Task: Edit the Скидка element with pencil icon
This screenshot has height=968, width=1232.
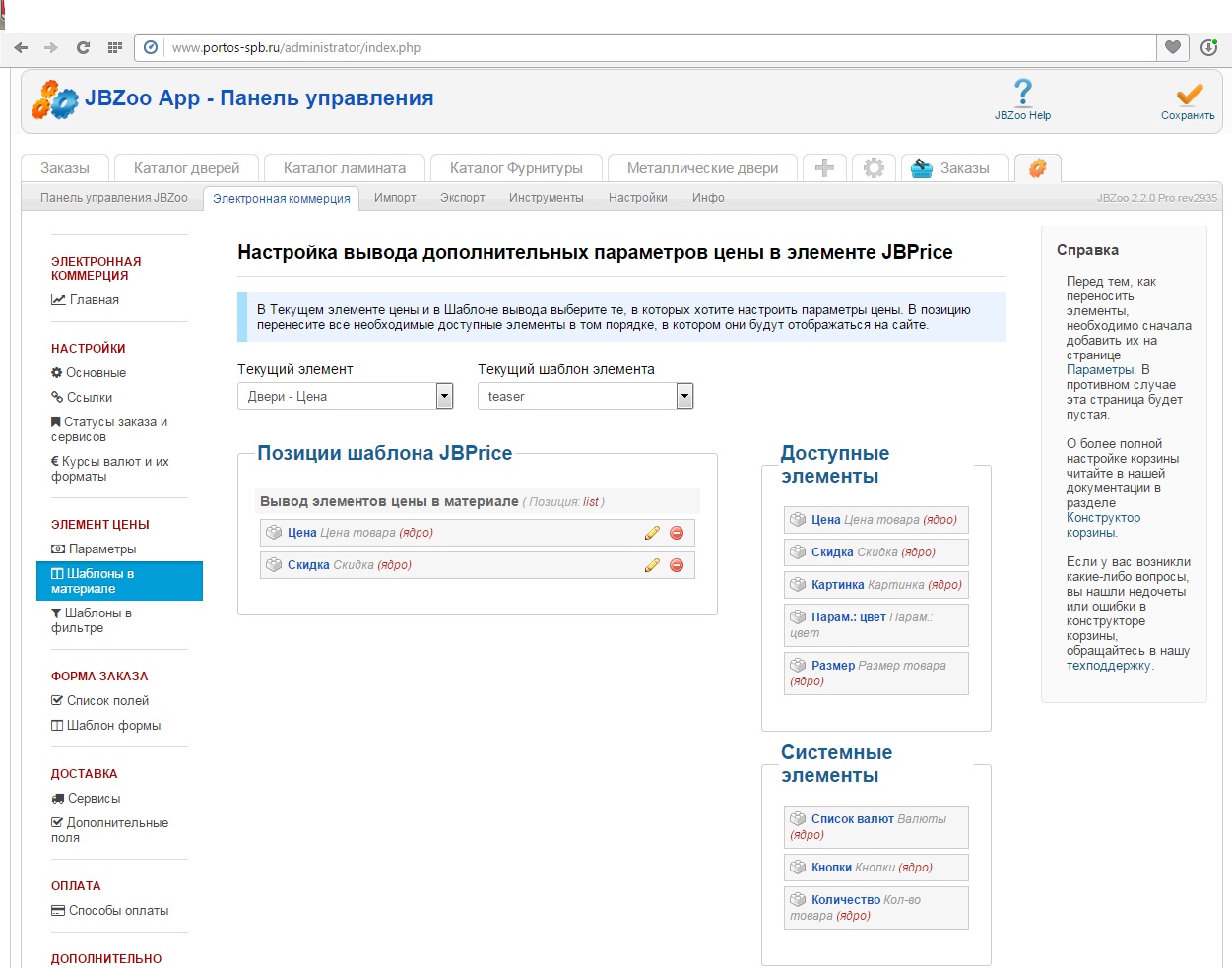Action: point(652,565)
